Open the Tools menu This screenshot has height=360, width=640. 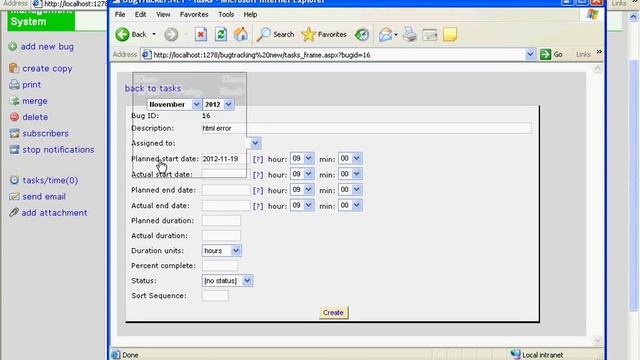(226, 14)
